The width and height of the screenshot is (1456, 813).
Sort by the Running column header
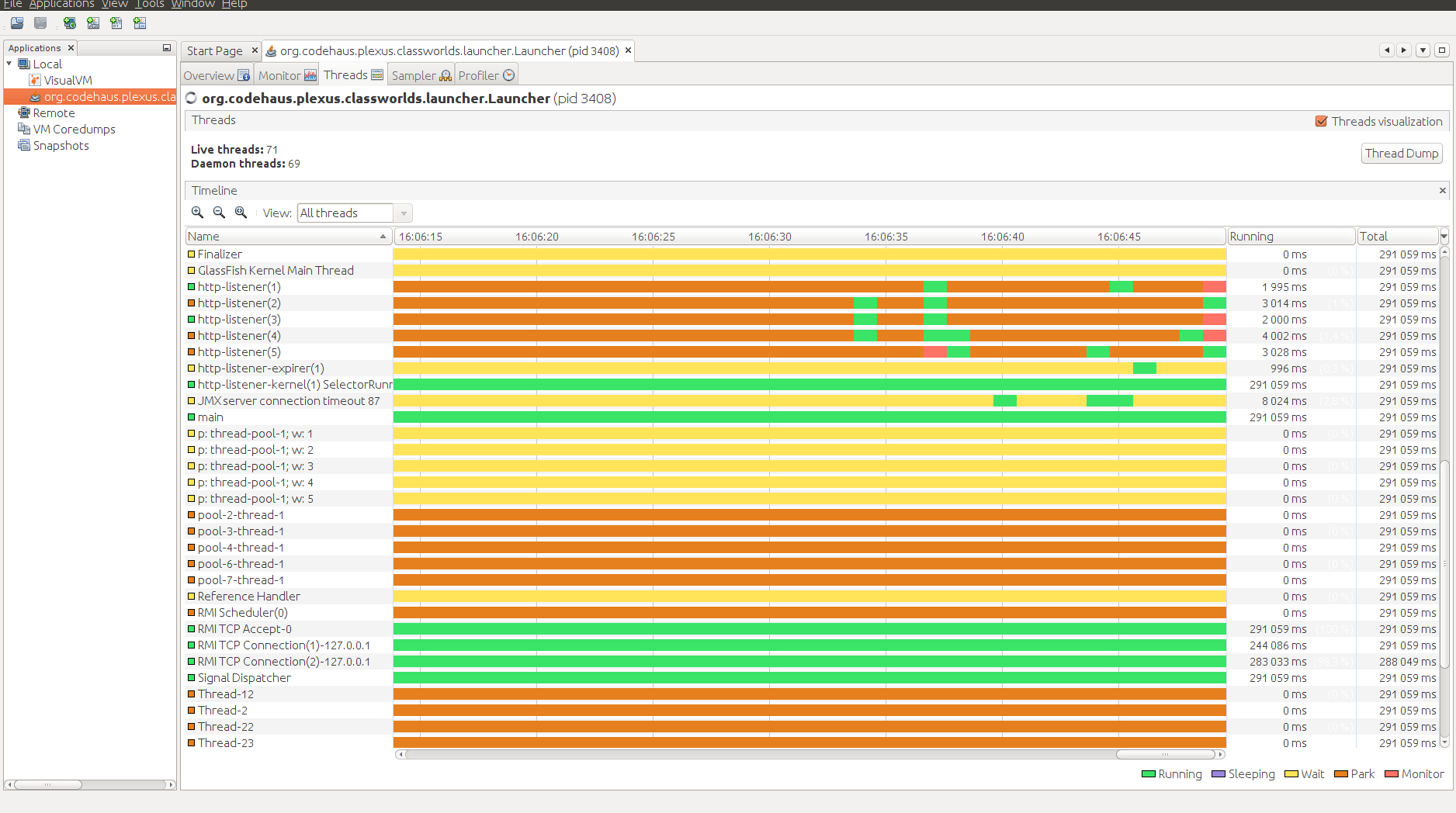(x=1291, y=237)
